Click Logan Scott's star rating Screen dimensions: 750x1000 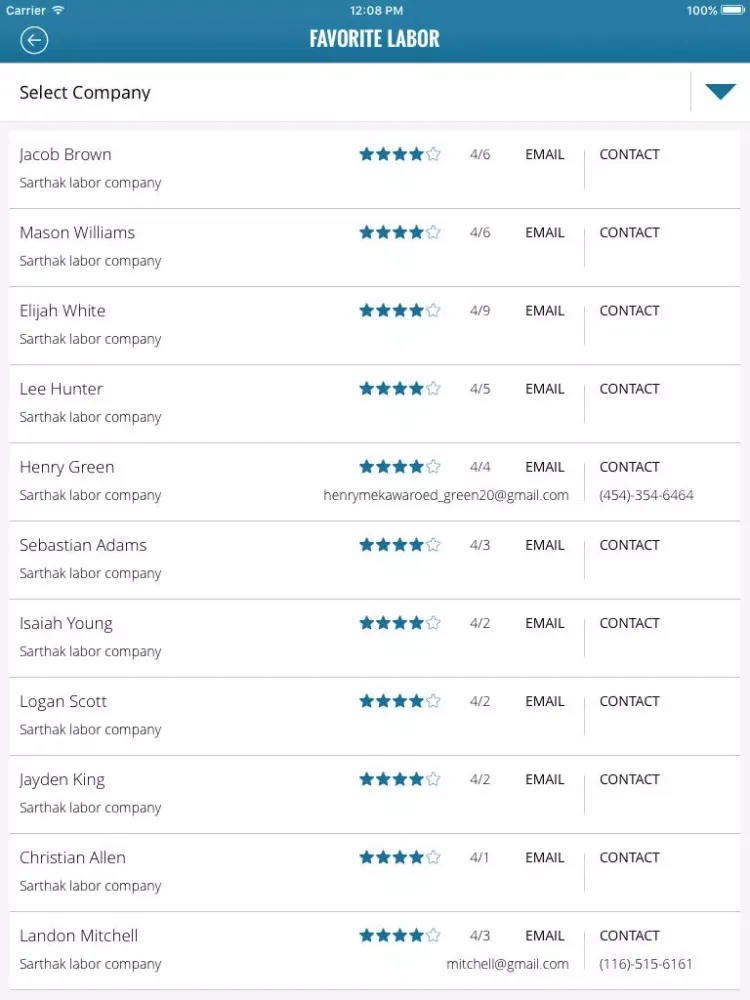coord(400,701)
